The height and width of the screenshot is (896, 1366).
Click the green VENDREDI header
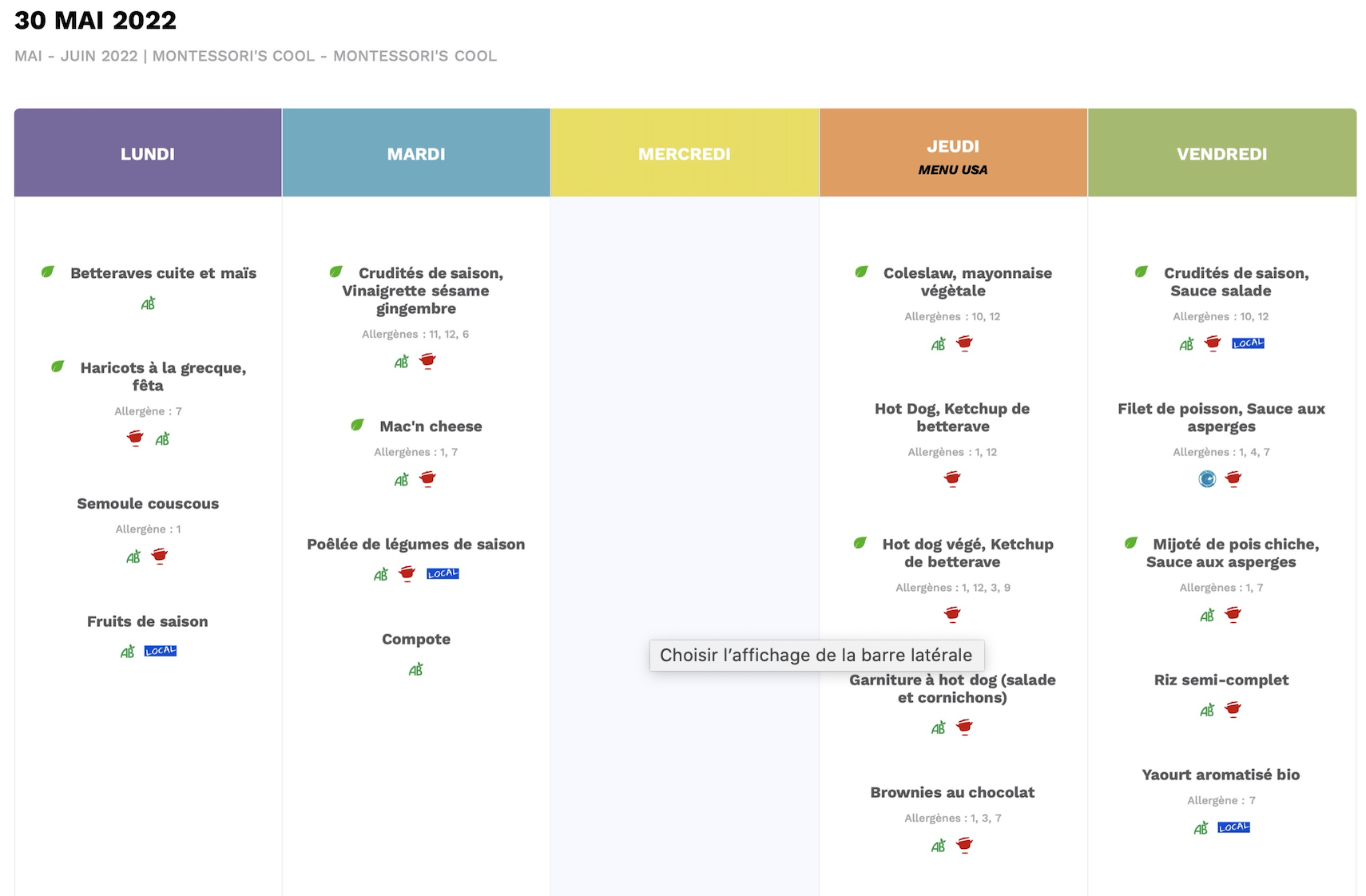(1221, 153)
